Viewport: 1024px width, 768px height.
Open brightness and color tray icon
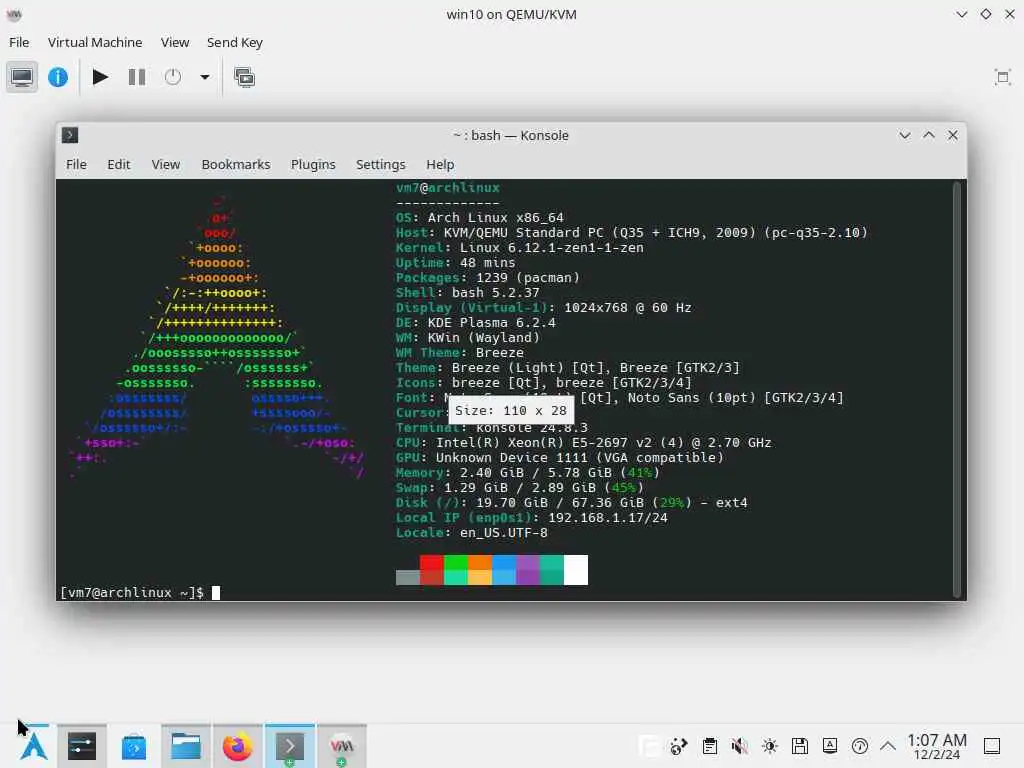pos(770,746)
